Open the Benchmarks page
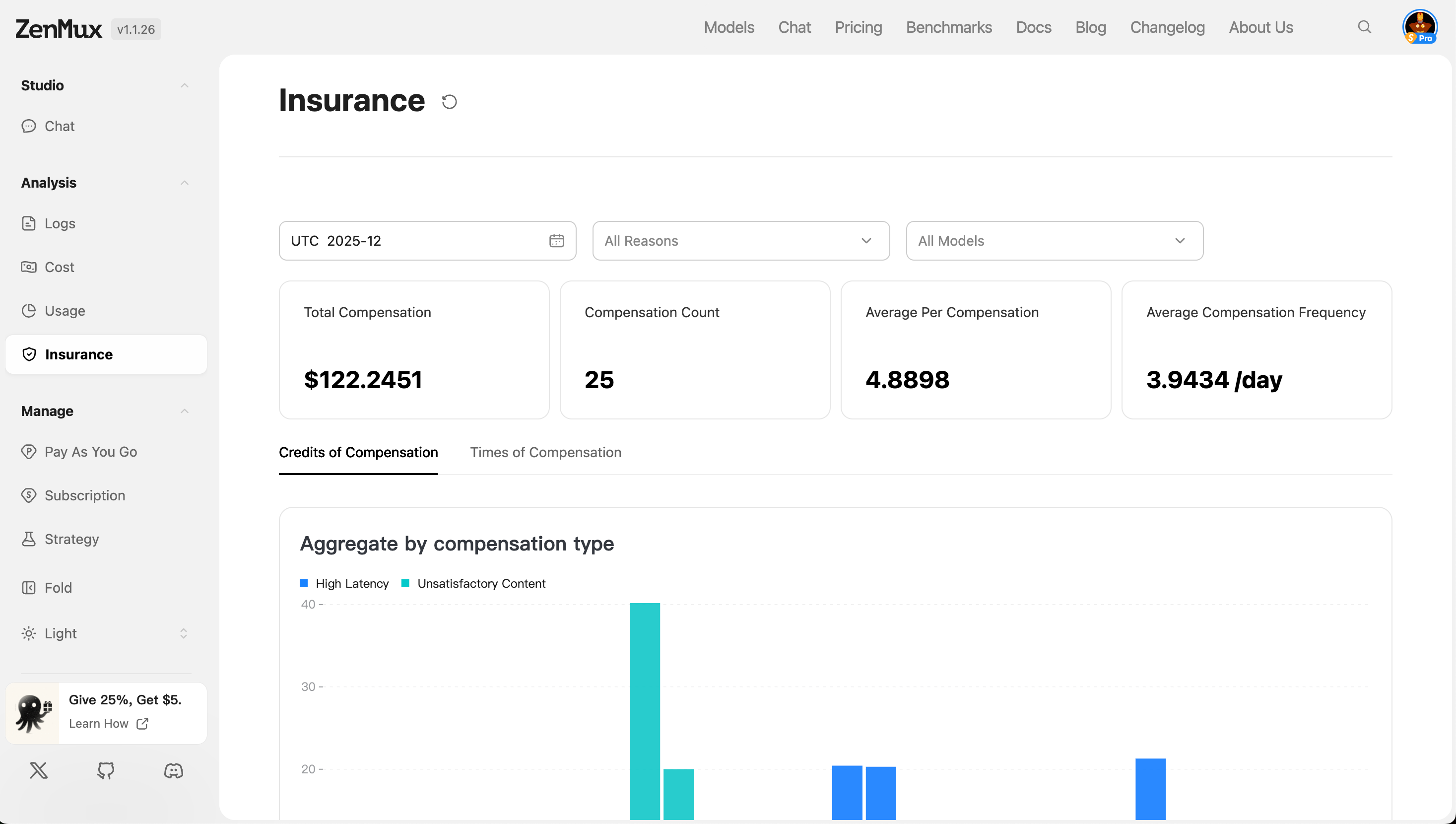This screenshot has height=824, width=1456. tap(949, 27)
